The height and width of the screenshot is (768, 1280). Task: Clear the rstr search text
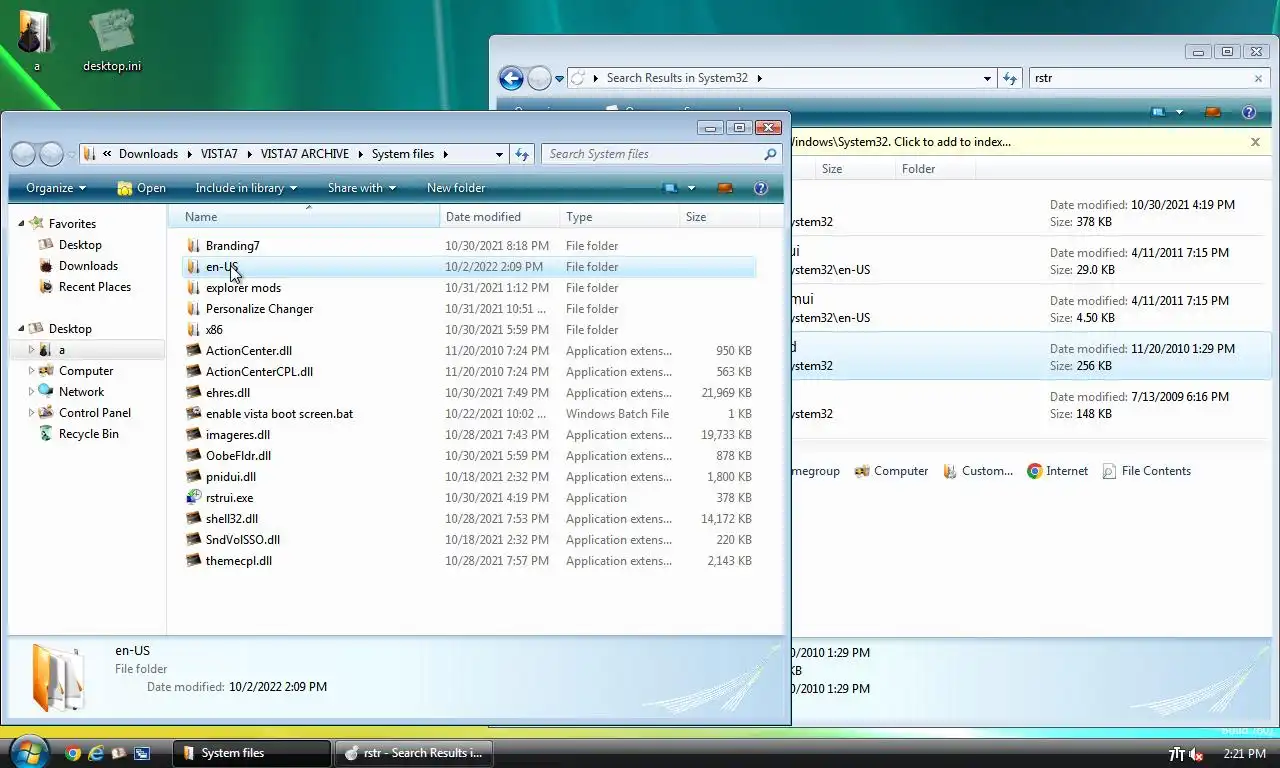1258,78
